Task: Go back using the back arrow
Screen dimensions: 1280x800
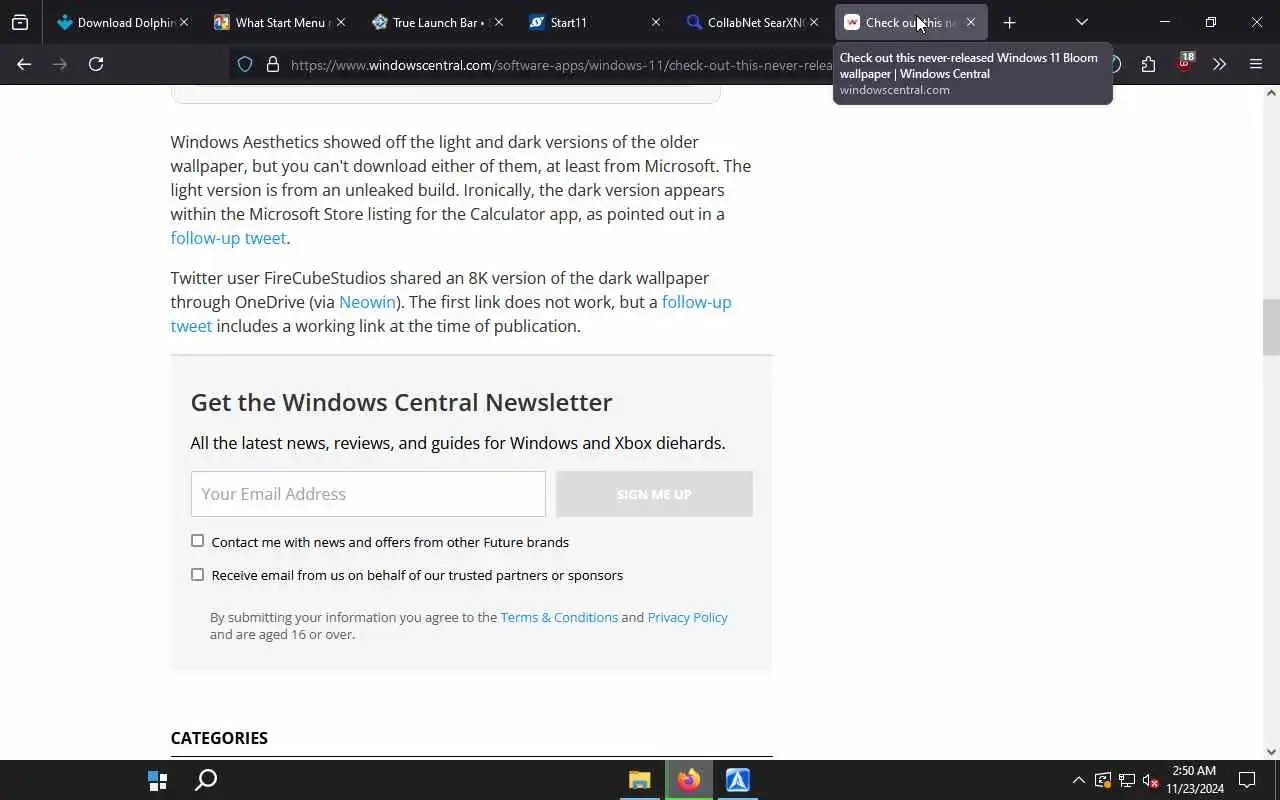Action: pos(24,64)
